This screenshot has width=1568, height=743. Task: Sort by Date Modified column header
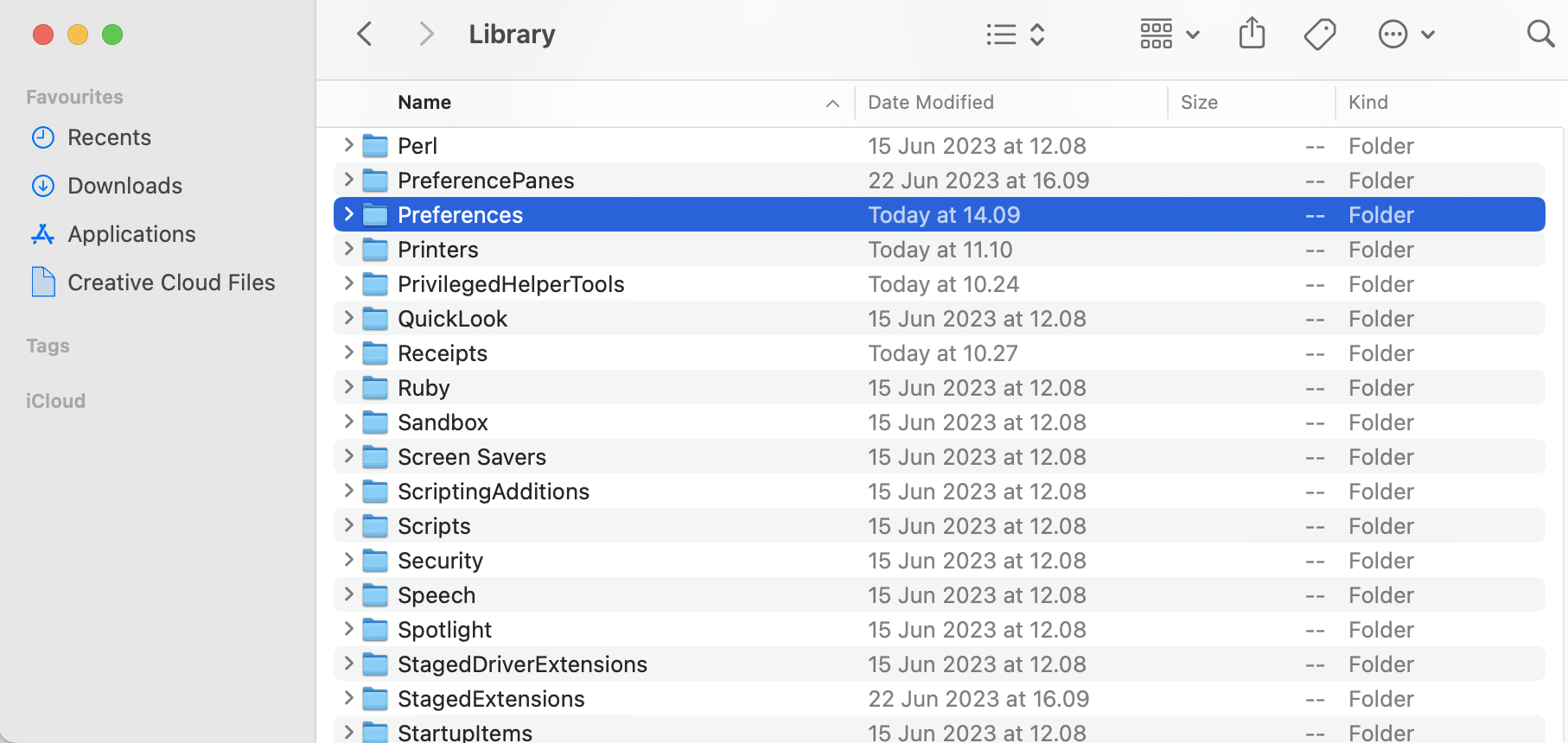931,102
